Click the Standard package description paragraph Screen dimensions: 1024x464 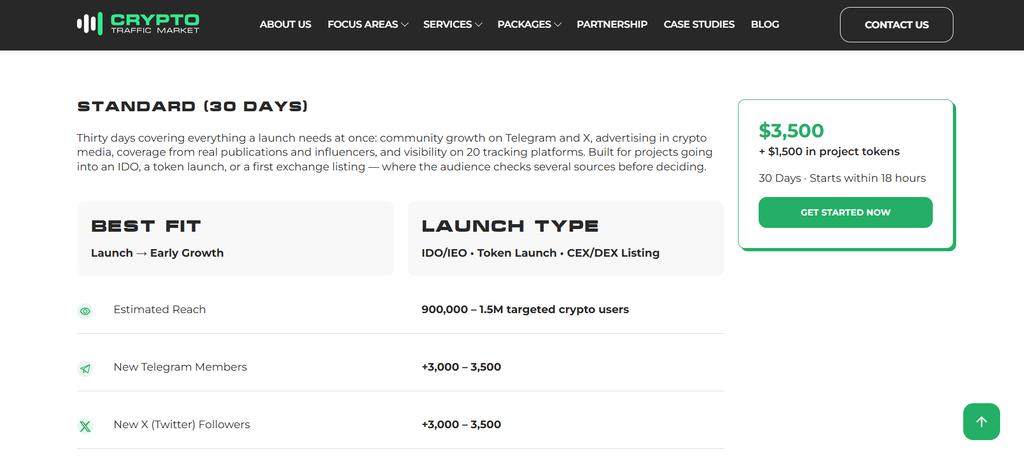click(394, 152)
